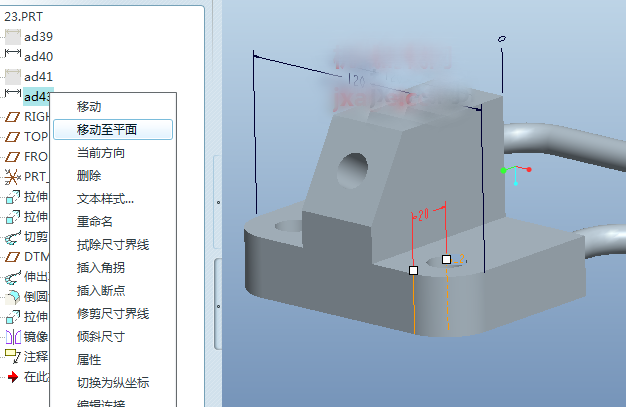626x407 pixels.
Task: Click the 镜像 mirror feature icon
Action: pyautogui.click(x=13, y=337)
